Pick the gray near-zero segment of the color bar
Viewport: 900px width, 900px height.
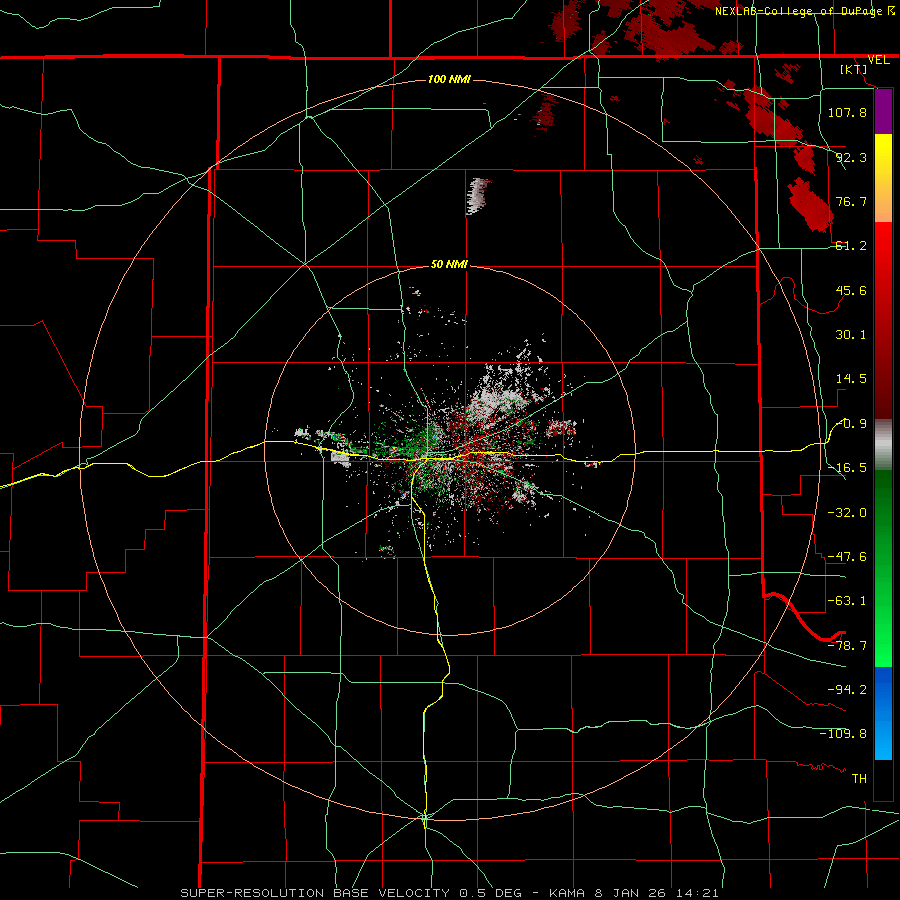click(883, 445)
